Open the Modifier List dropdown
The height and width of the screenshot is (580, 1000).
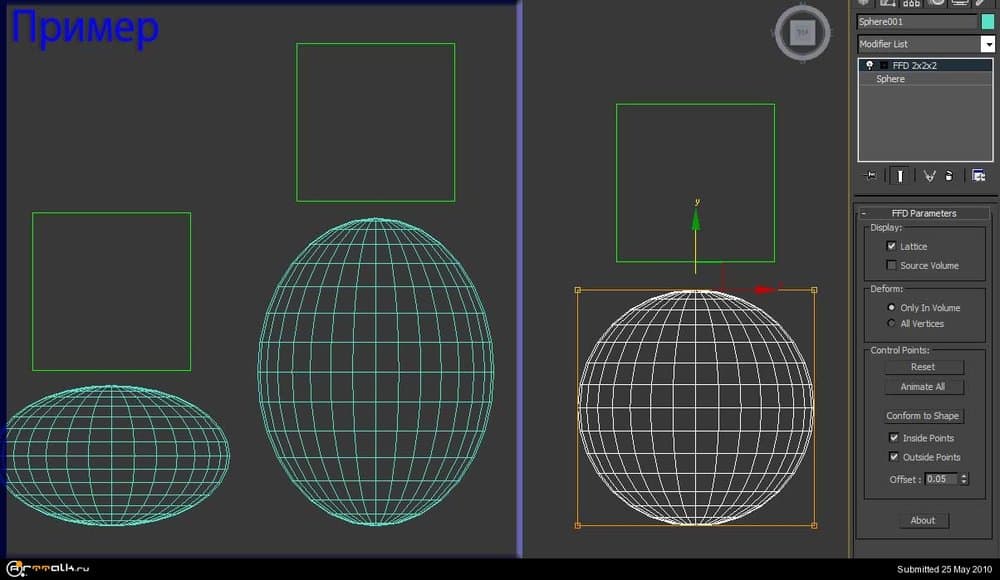click(987, 44)
